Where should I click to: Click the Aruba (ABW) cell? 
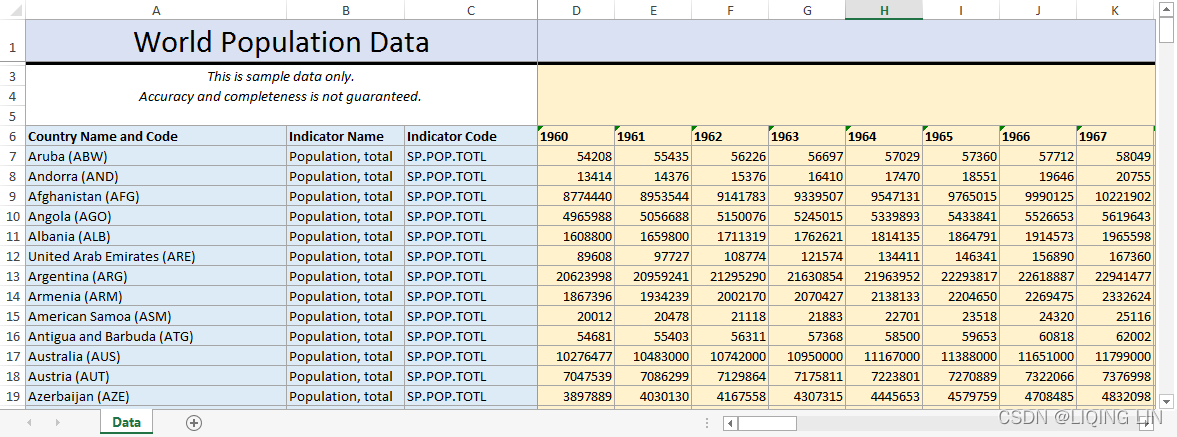[x=156, y=156]
